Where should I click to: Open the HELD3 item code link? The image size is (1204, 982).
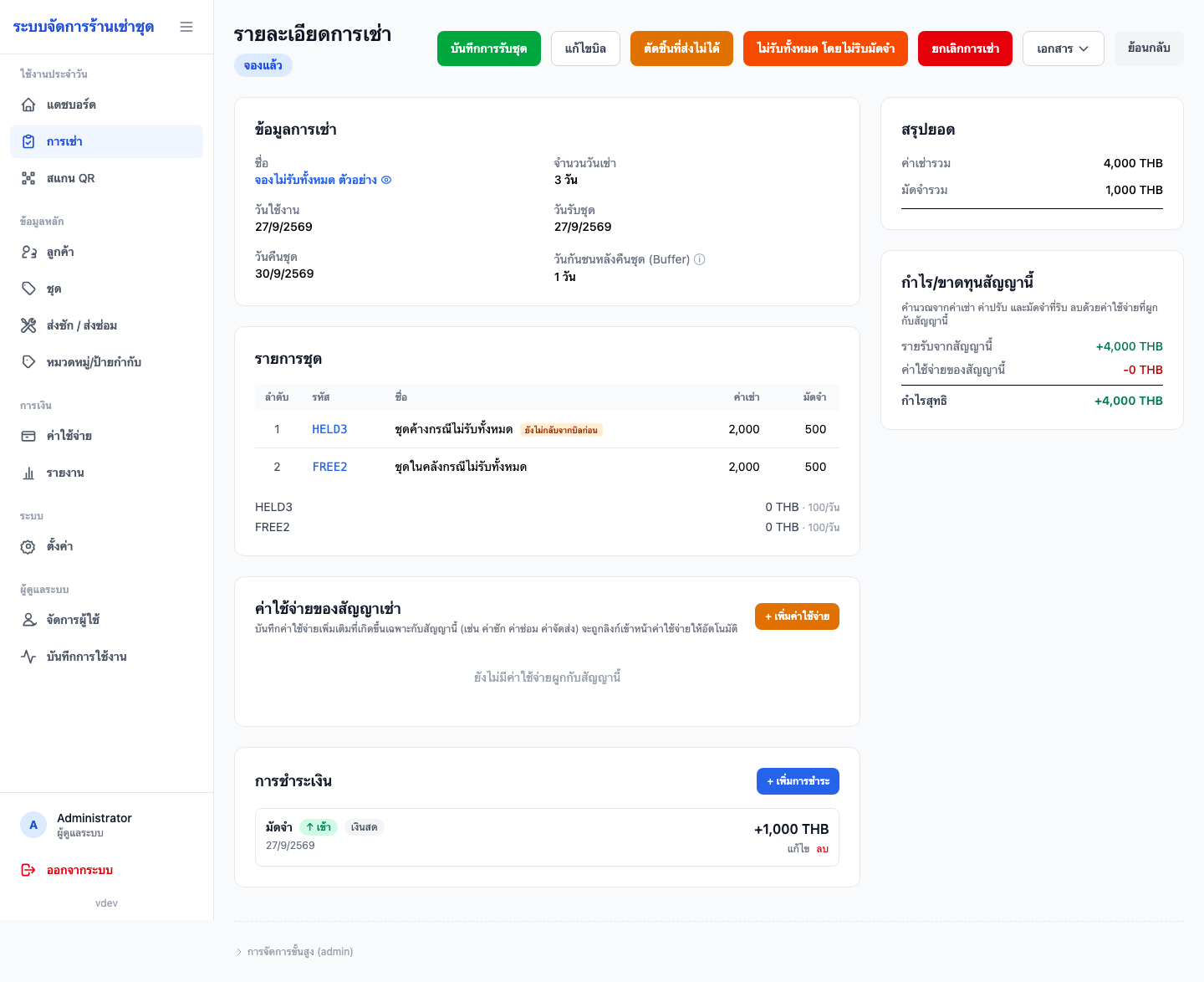329,429
